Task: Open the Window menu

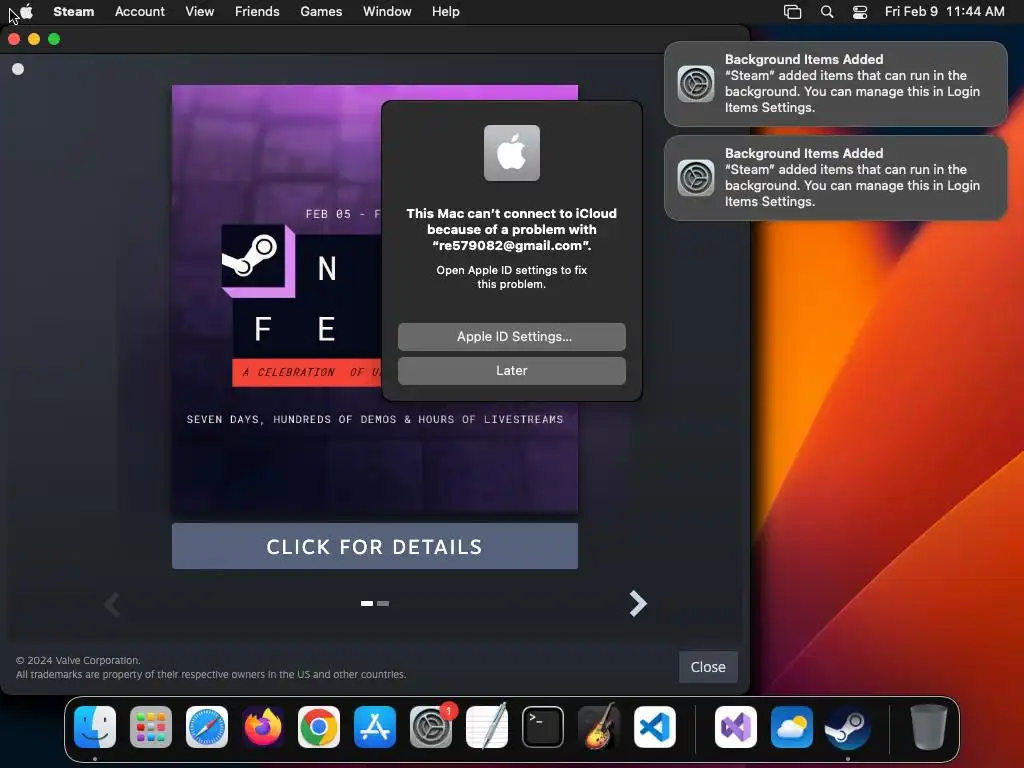Action: coord(387,11)
